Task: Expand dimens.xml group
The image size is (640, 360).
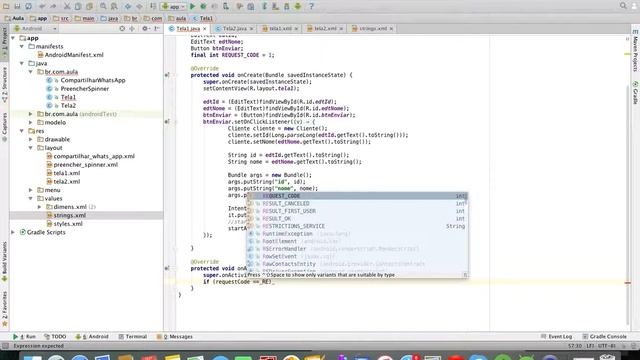Action: 40,207
